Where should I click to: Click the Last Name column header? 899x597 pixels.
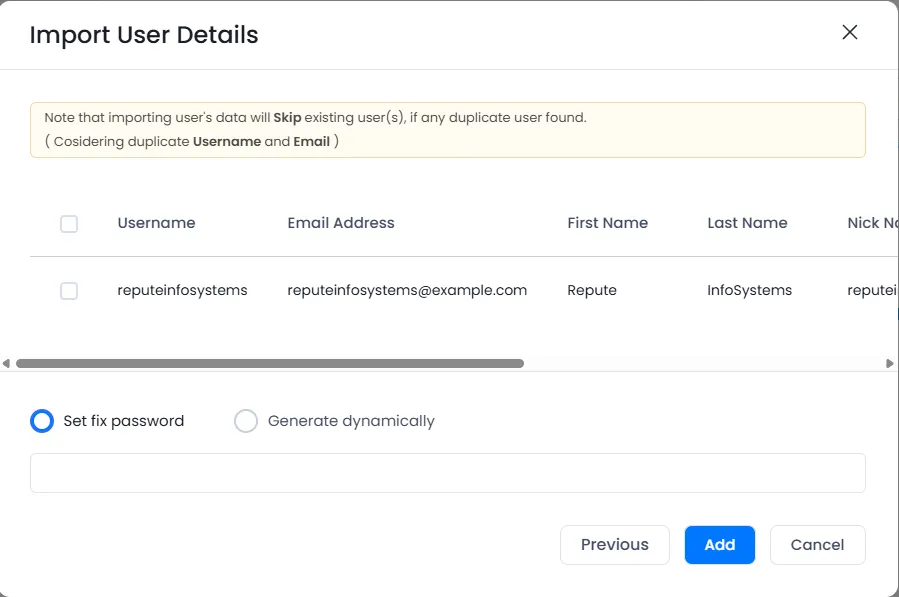click(x=747, y=223)
